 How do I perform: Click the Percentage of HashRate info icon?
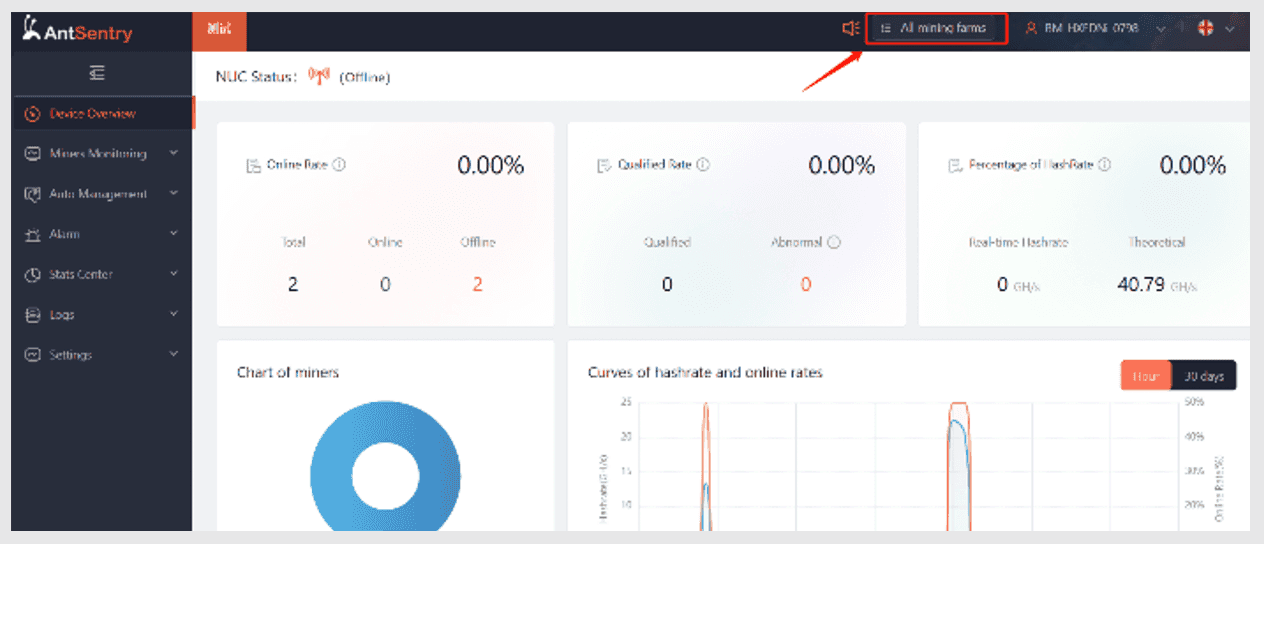[1104, 165]
